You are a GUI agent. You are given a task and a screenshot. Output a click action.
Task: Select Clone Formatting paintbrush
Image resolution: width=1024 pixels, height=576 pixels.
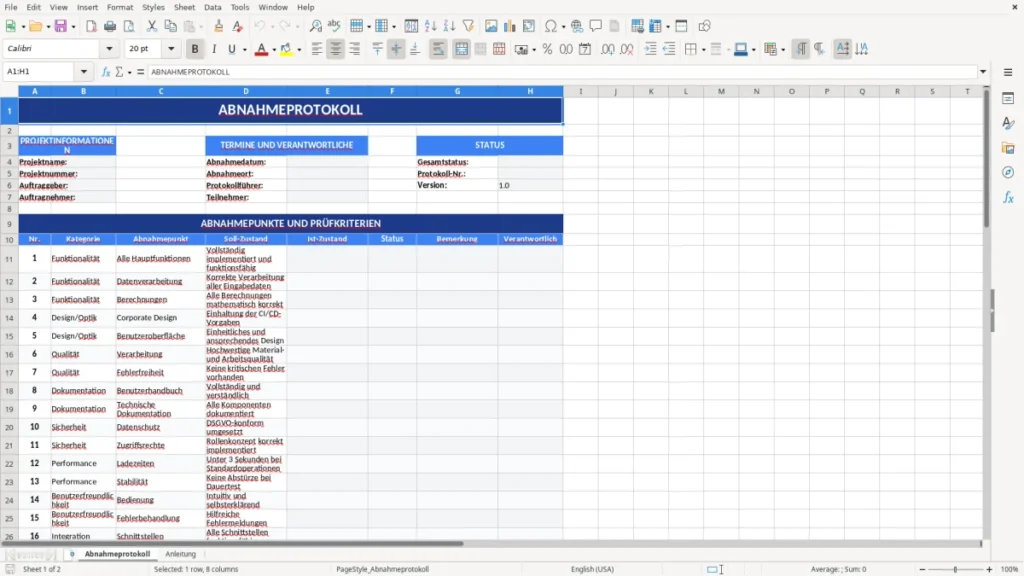pos(218,26)
